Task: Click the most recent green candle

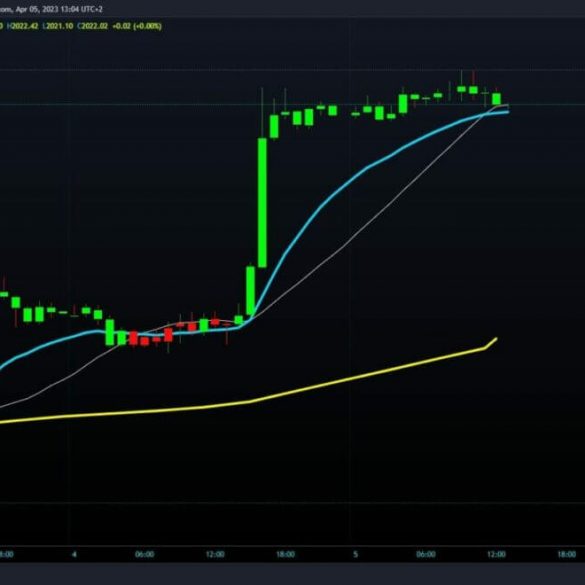Action: coord(497,99)
